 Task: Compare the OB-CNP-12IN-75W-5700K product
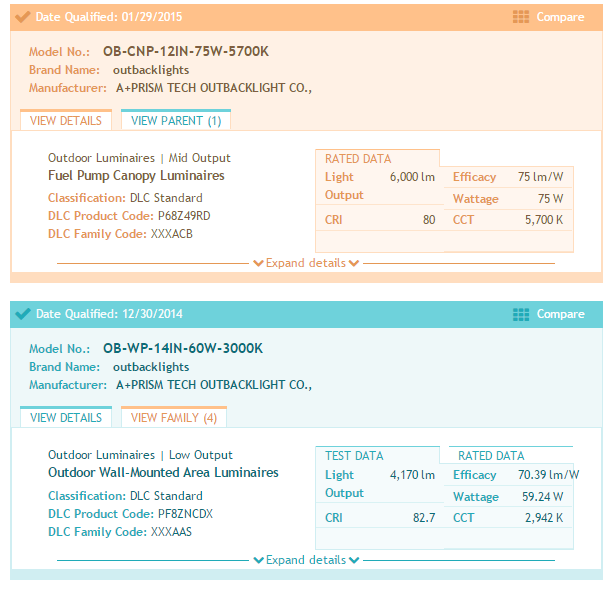pyautogui.click(x=560, y=17)
